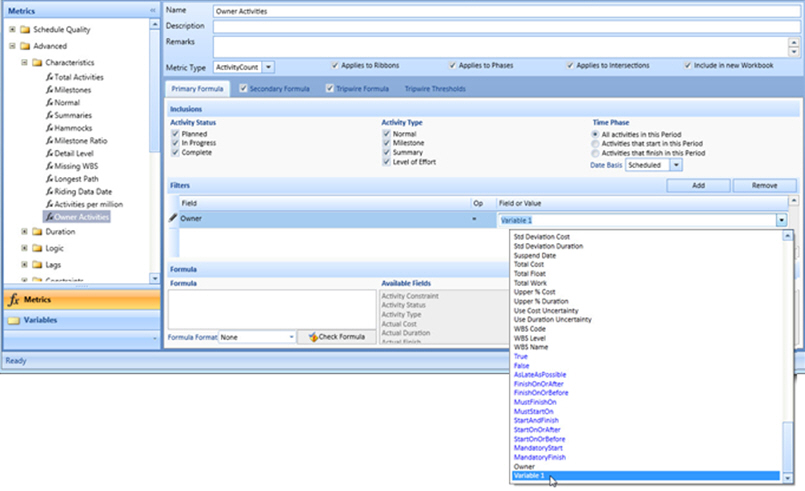Screen dimensions: 805x491
Task: Click the Check Formula button
Action: coord(337,337)
